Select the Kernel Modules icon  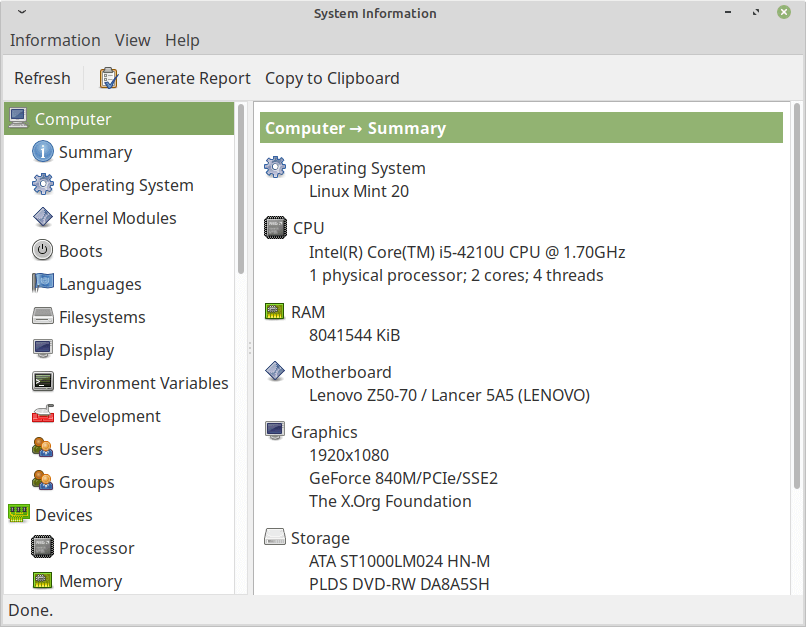coord(43,218)
